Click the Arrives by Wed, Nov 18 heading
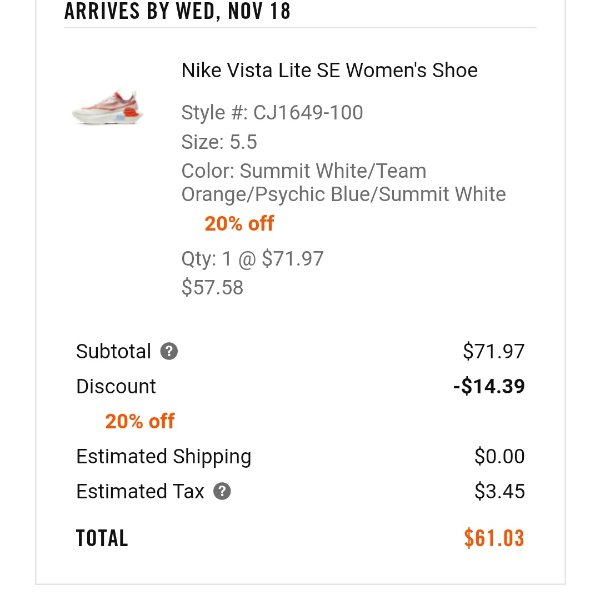600x600 pixels. tap(178, 11)
